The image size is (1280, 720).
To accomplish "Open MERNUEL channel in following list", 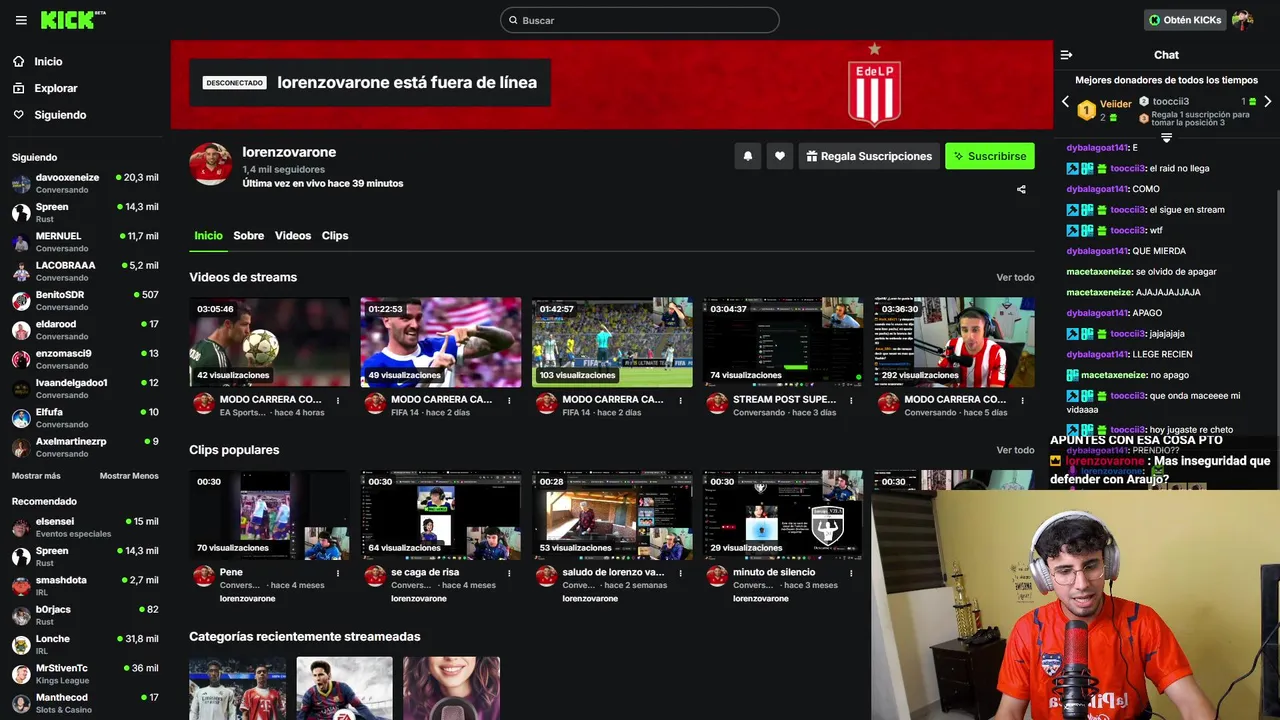I will [x=85, y=242].
